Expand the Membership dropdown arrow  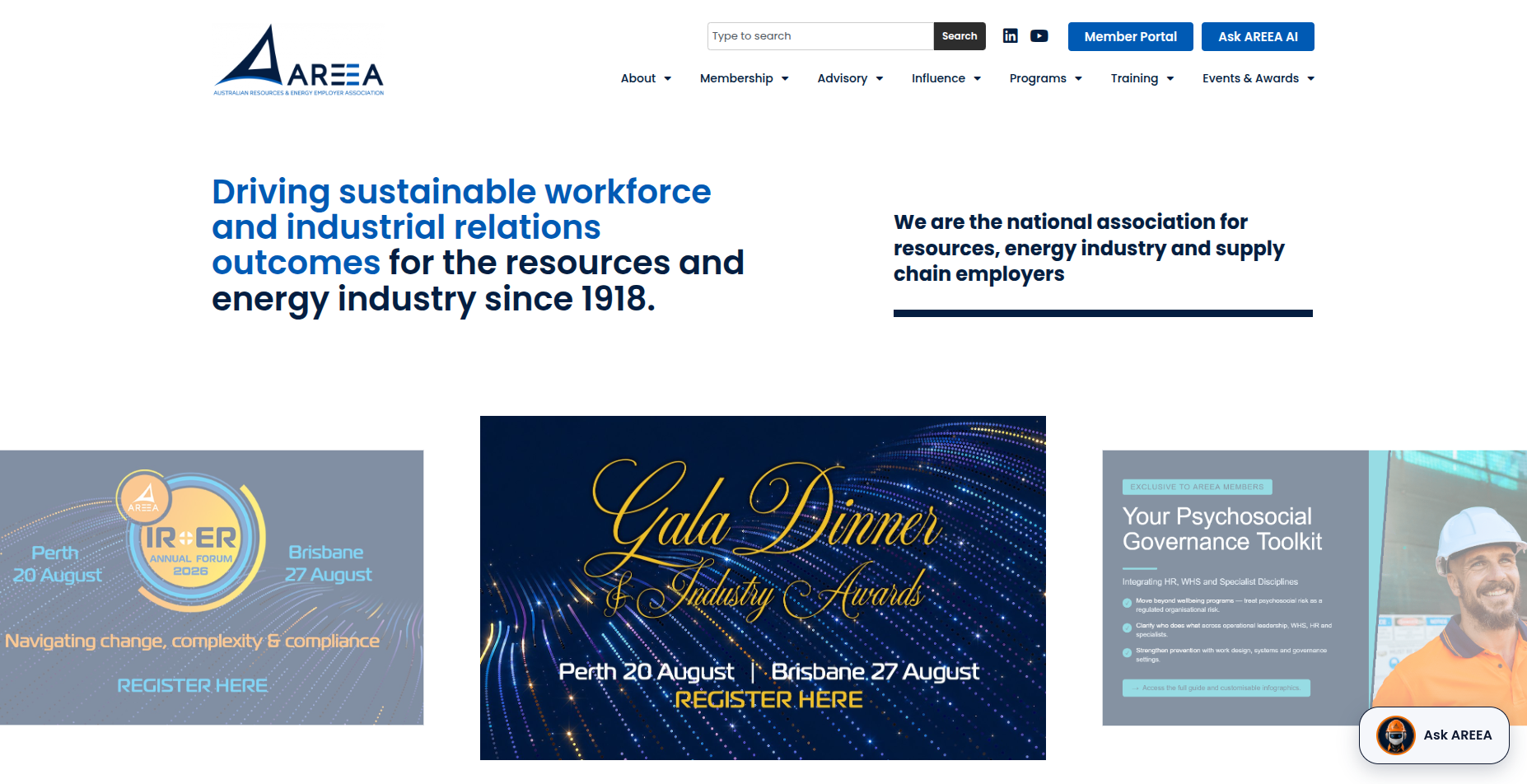click(x=785, y=79)
